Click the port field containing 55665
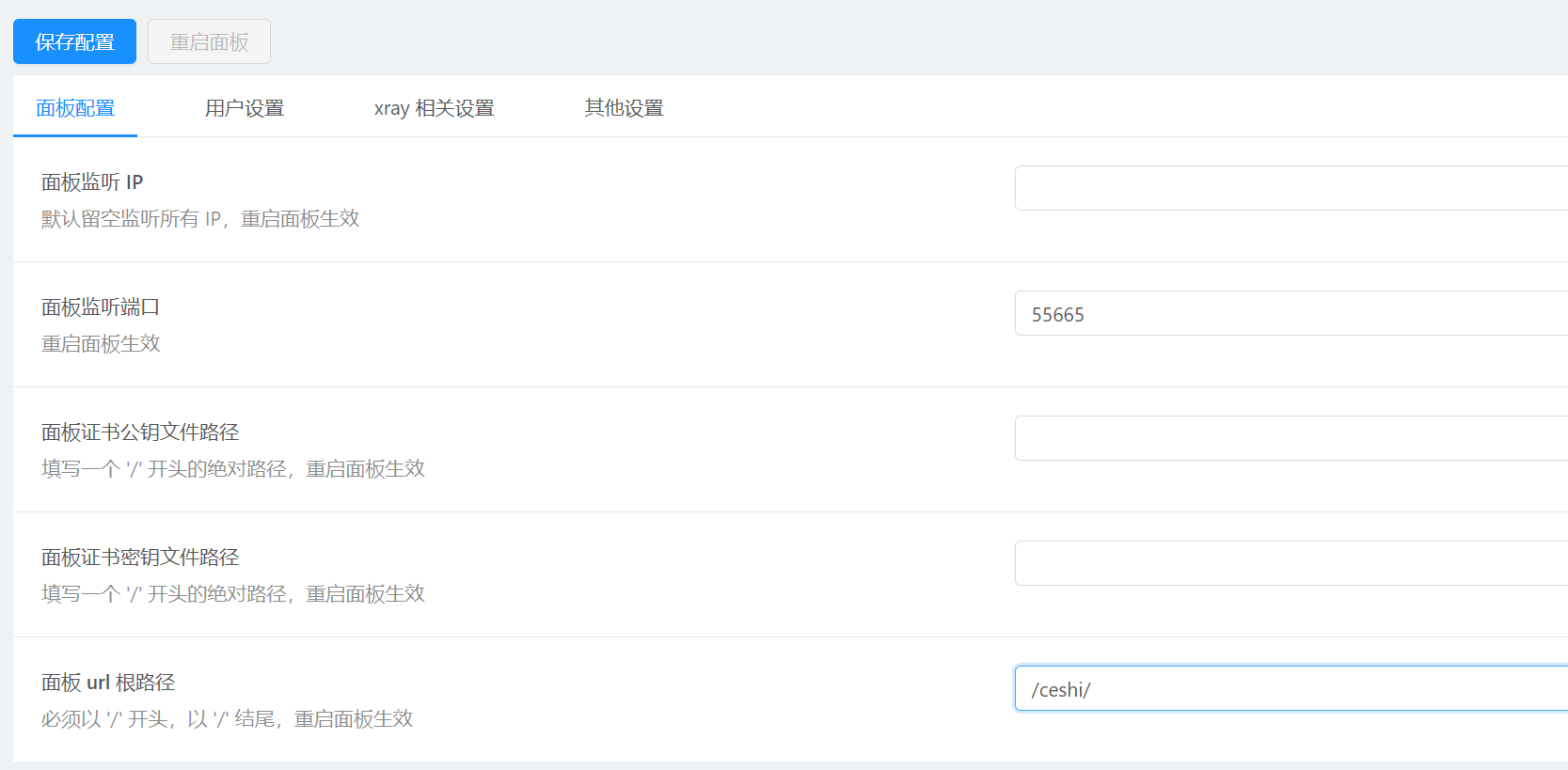This screenshot has height=770, width=1568. click(x=1289, y=314)
